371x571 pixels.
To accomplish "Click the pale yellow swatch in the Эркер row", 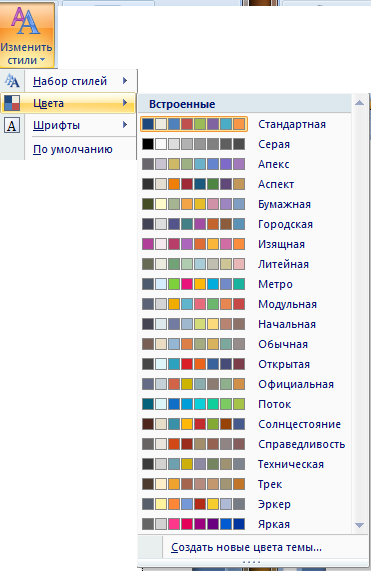I will pos(161,505).
